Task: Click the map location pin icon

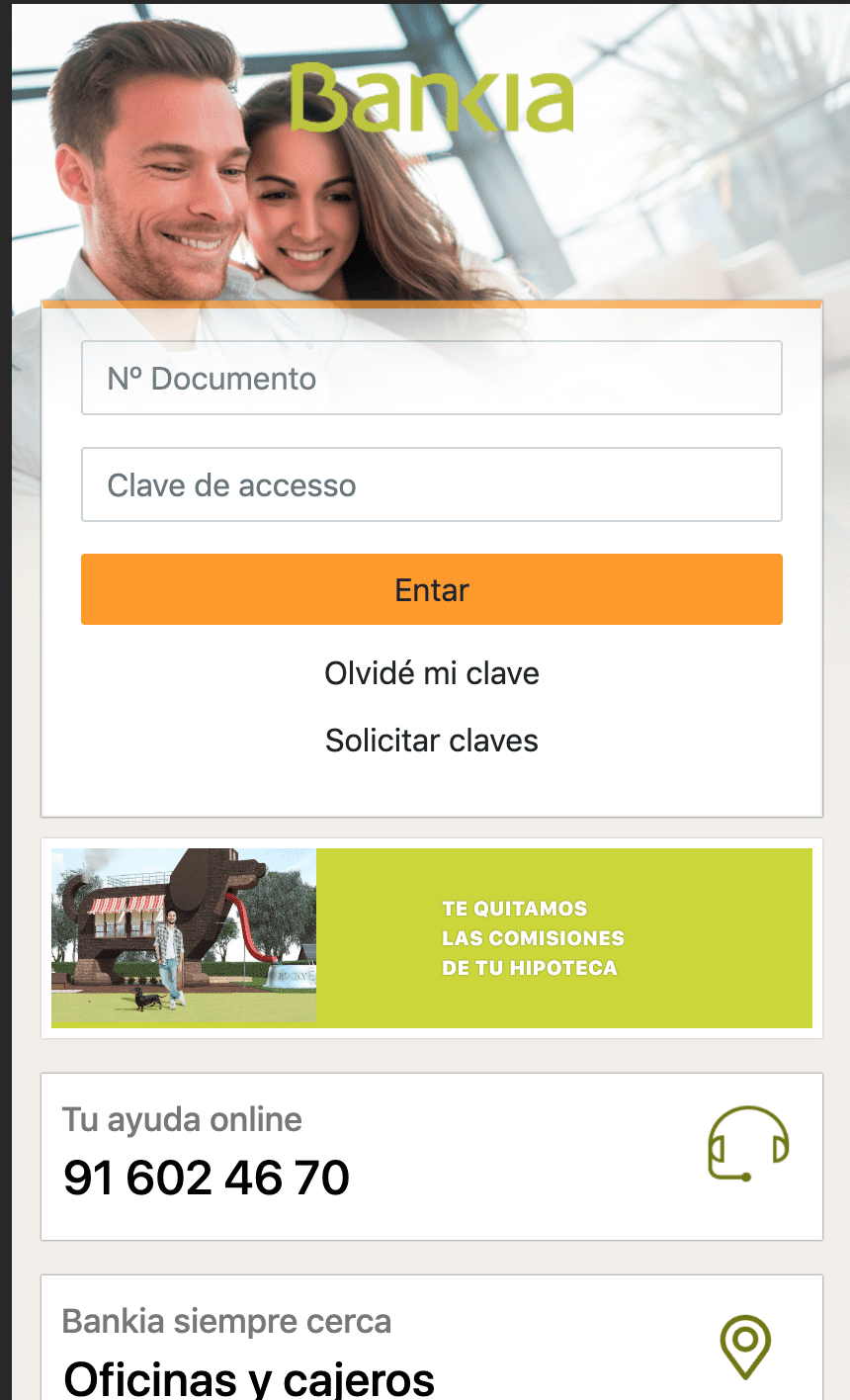Action: point(745,1347)
